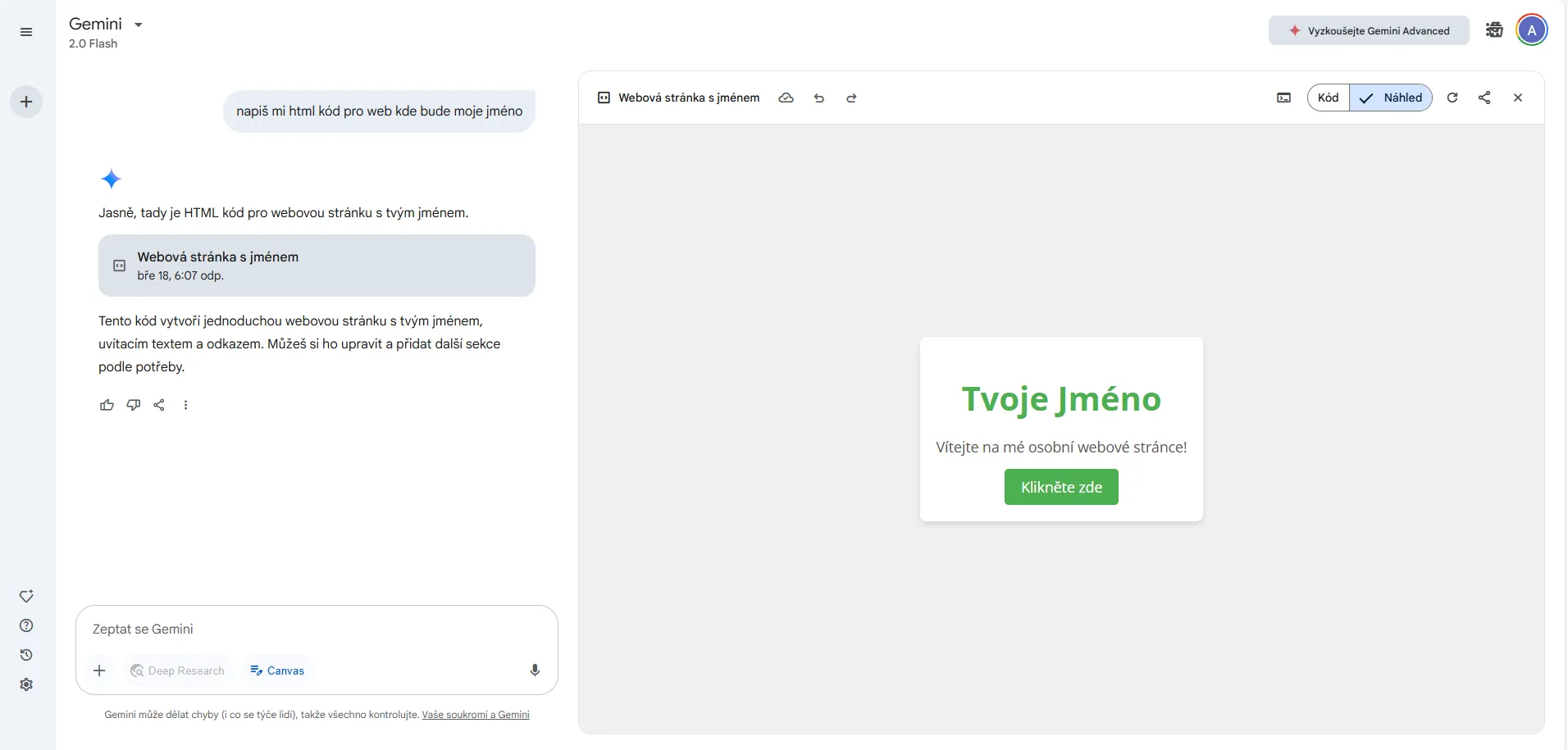Open the main hamburger menu
The height and width of the screenshot is (750, 1568).
point(26,32)
